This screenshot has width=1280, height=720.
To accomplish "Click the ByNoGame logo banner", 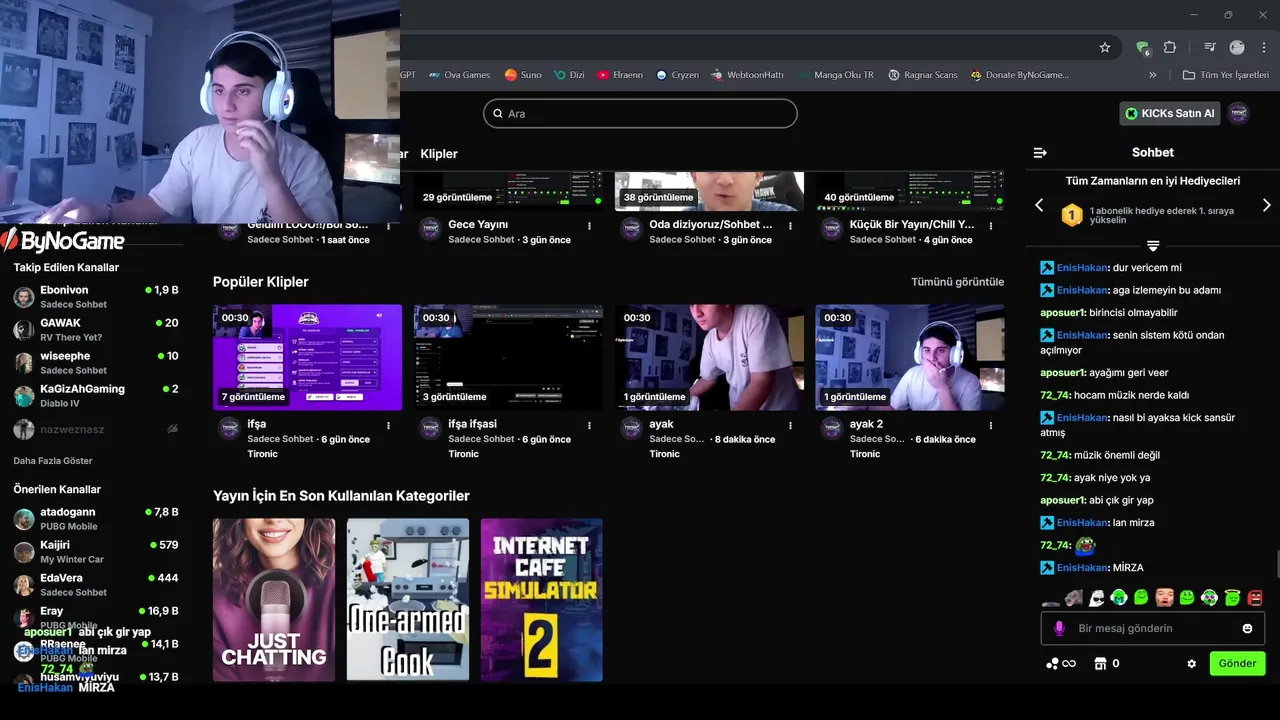I will 64,241.
